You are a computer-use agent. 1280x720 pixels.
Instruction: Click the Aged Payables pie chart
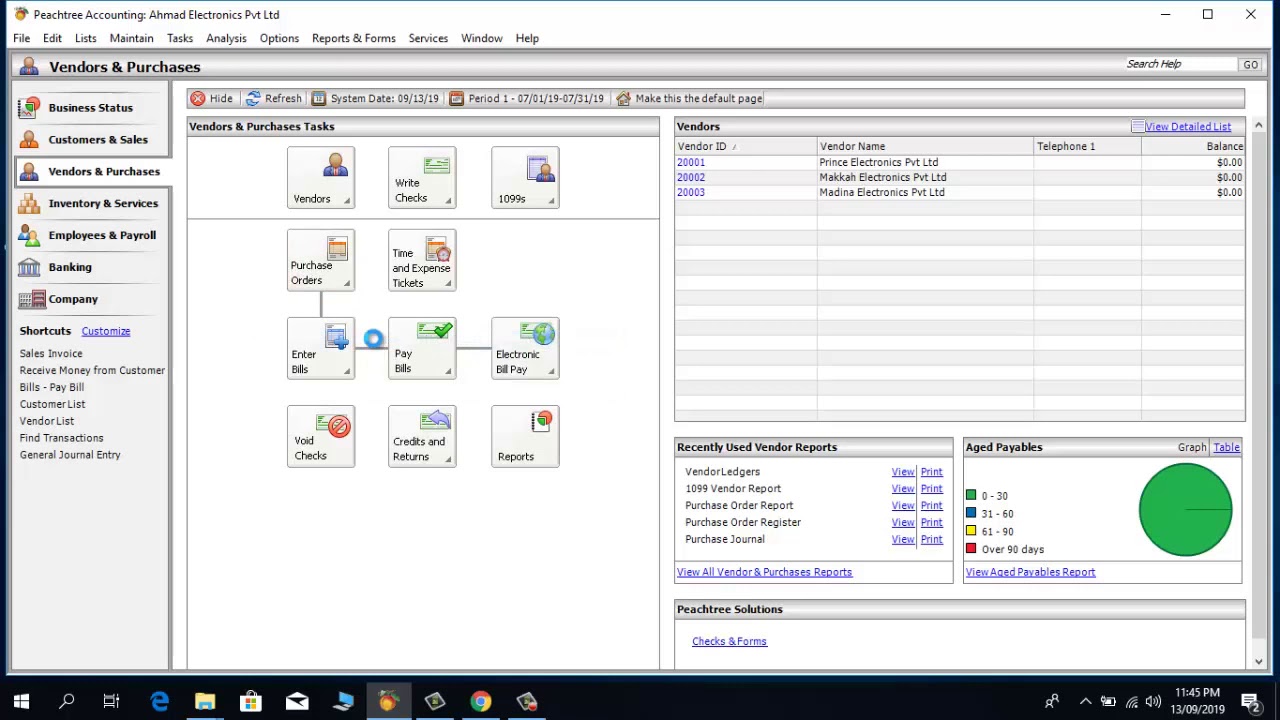[x=1185, y=510]
